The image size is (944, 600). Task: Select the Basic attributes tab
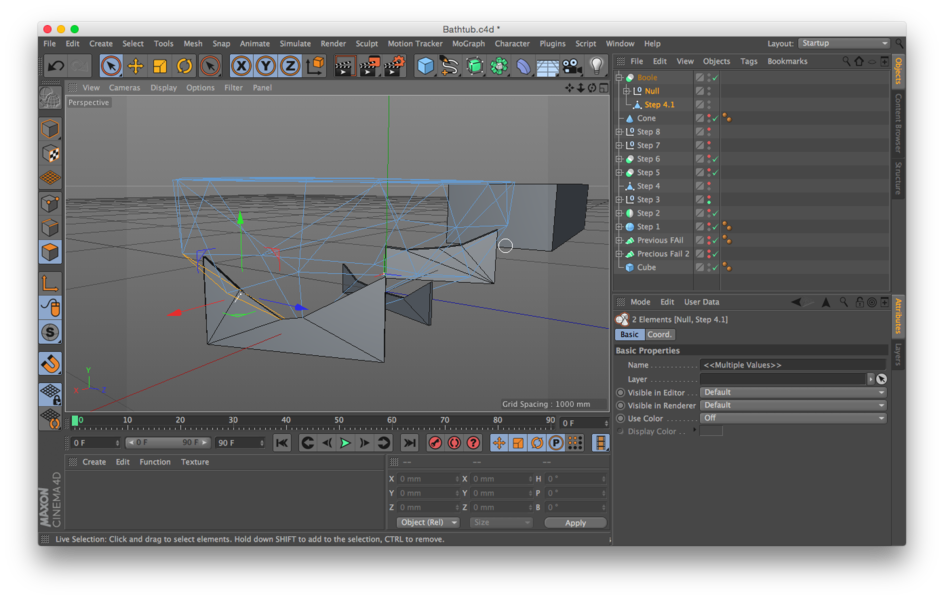pos(630,334)
